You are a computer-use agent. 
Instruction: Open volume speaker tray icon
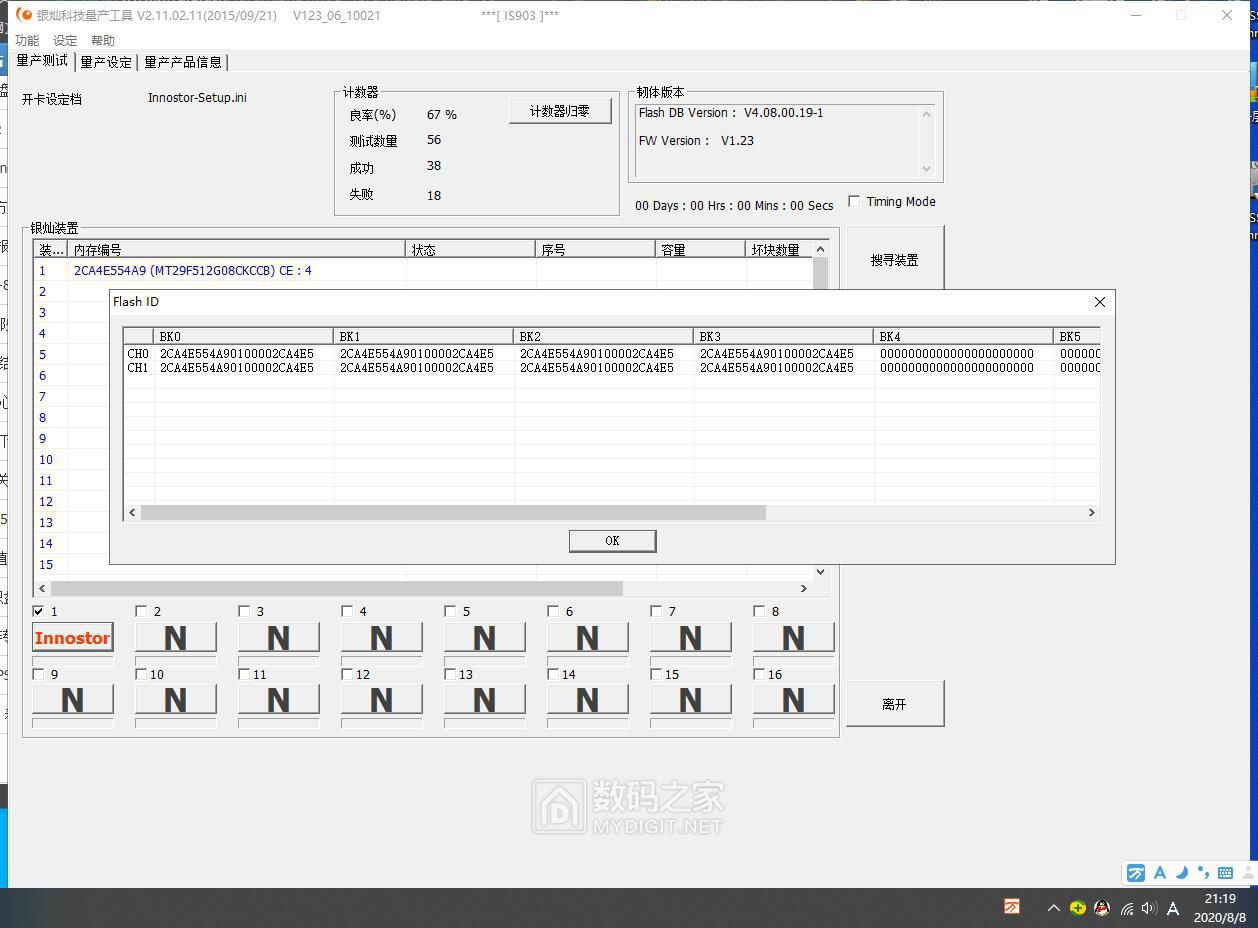tap(1149, 909)
